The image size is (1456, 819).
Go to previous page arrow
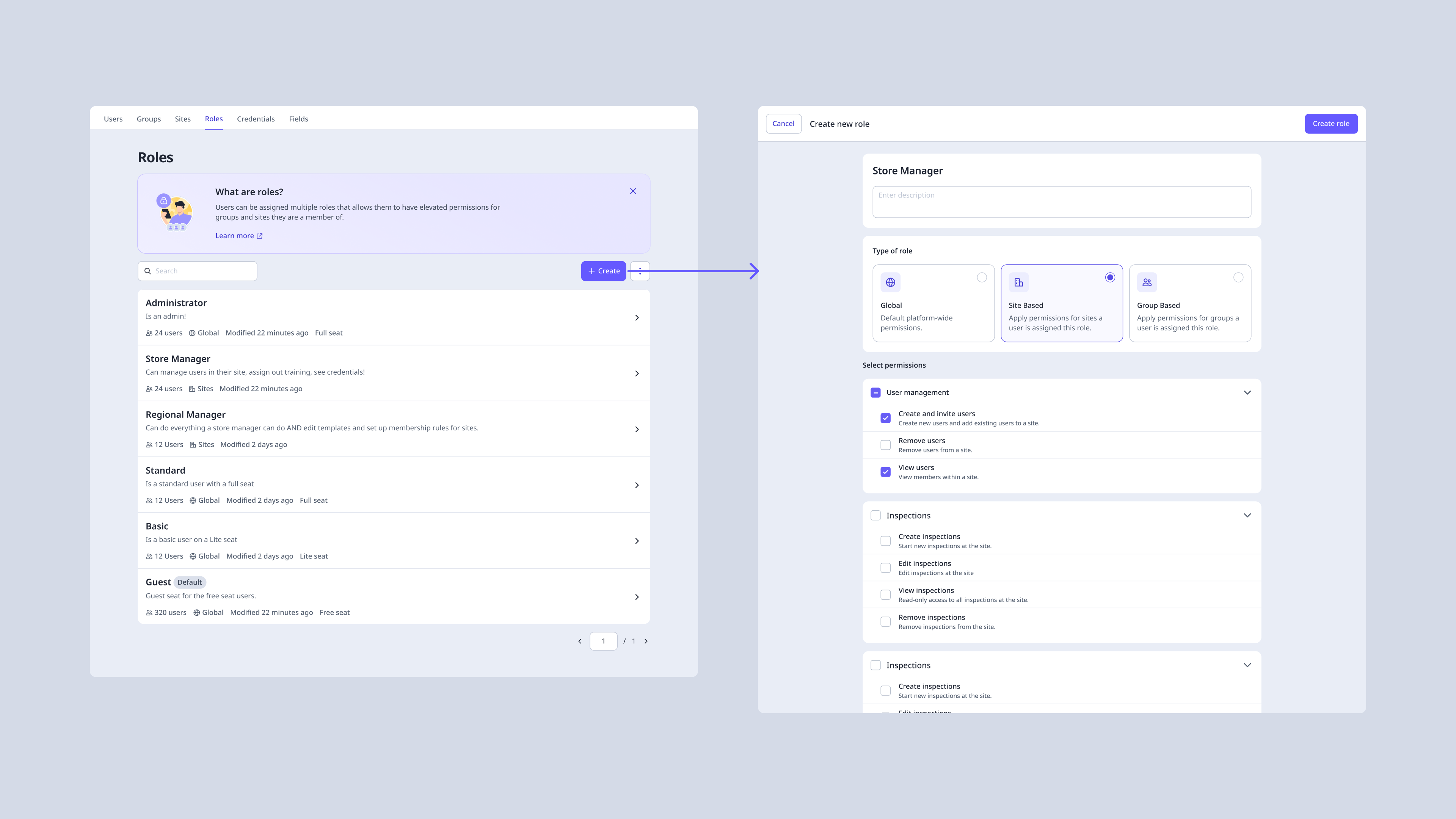[x=579, y=641]
